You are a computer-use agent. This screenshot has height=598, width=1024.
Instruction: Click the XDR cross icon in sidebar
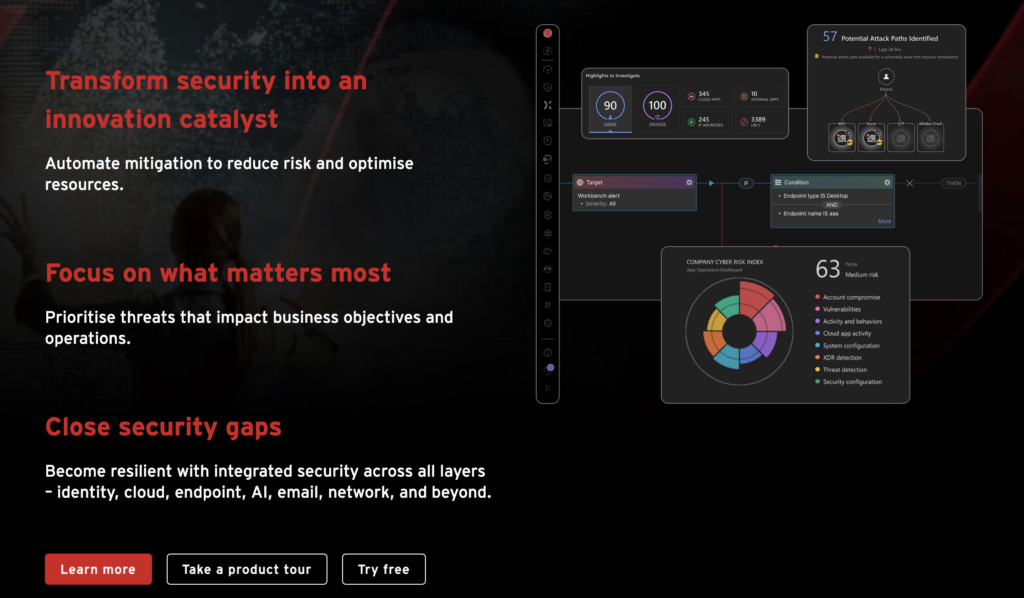[547, 105]
